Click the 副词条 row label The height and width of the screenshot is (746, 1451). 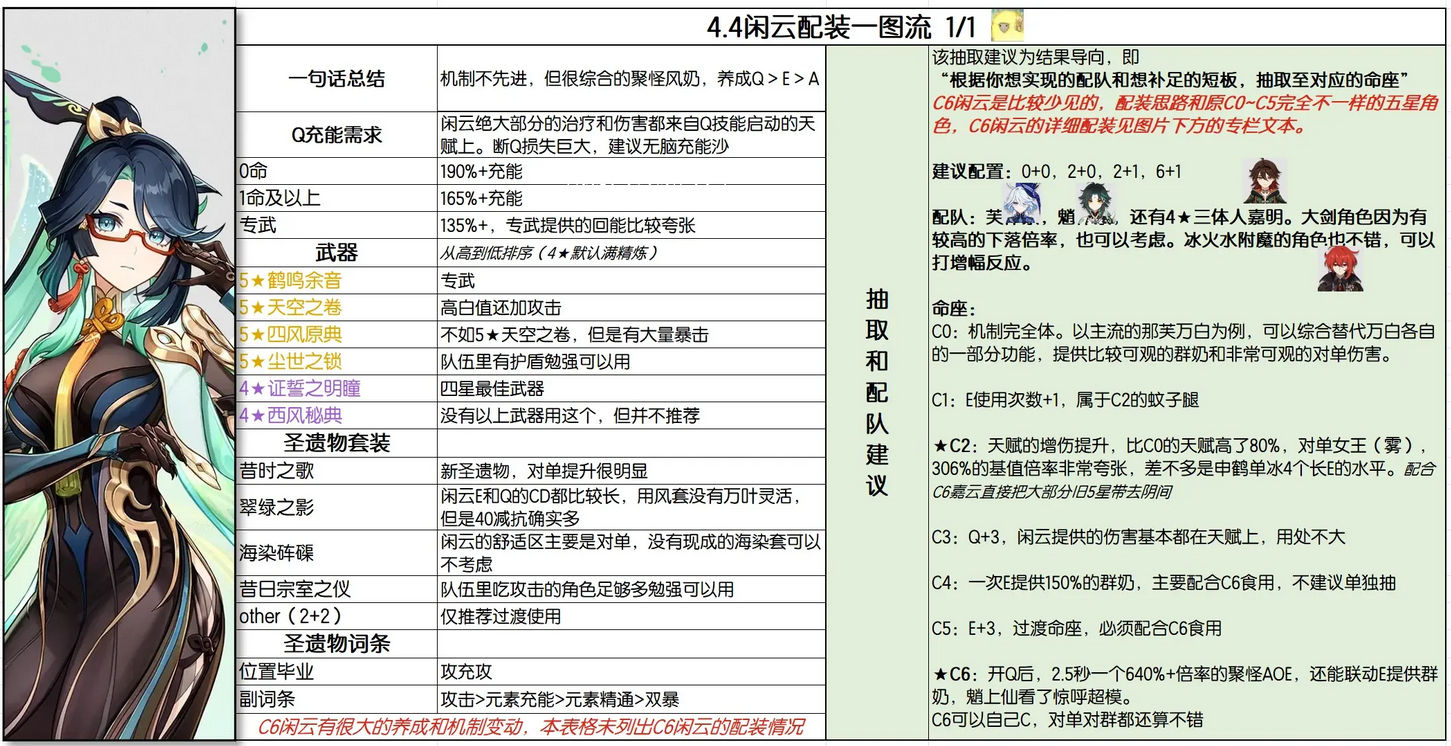(336, 699)
